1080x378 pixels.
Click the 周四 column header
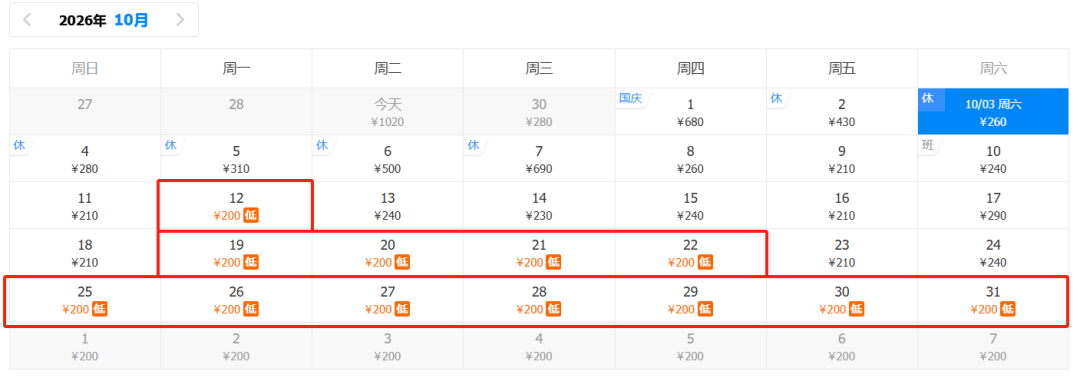coord(691,68)
